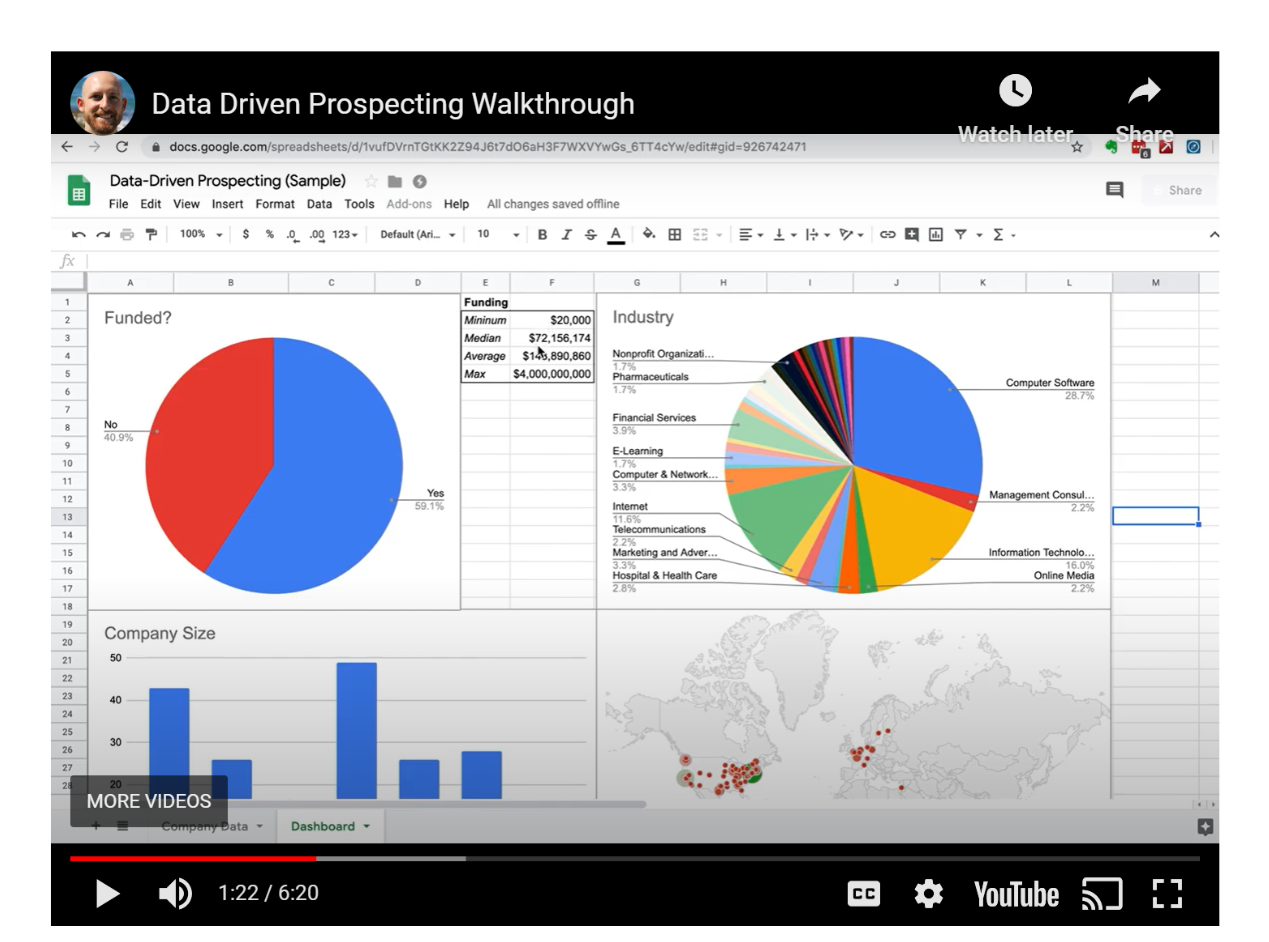
Task: Open the Help menu
Action: [456, 204]
